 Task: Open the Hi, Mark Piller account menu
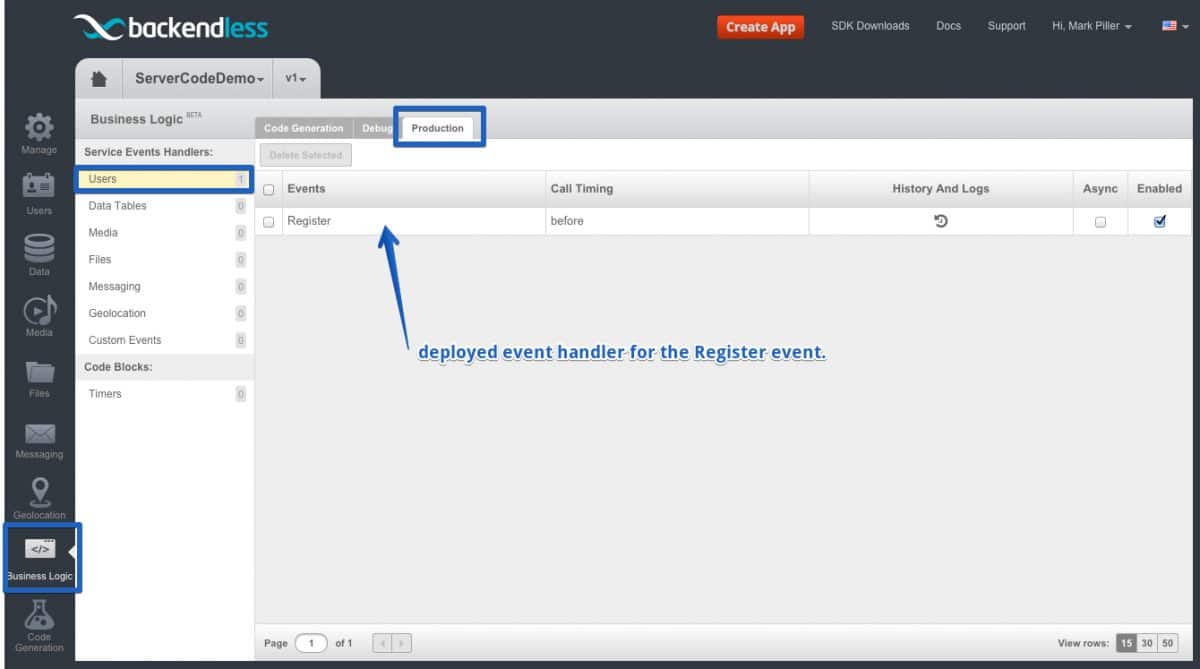[x=1092, y=26]
